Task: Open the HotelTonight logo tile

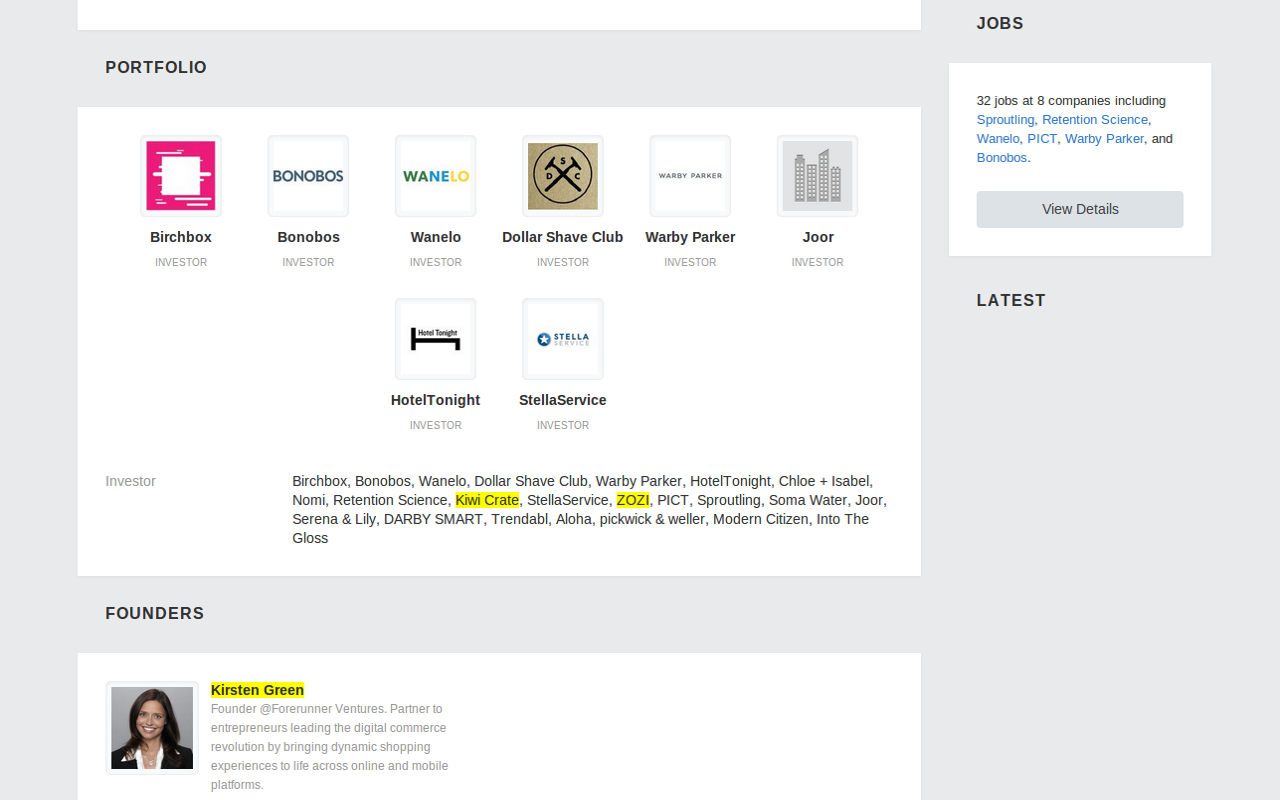Action: point(435,339)
